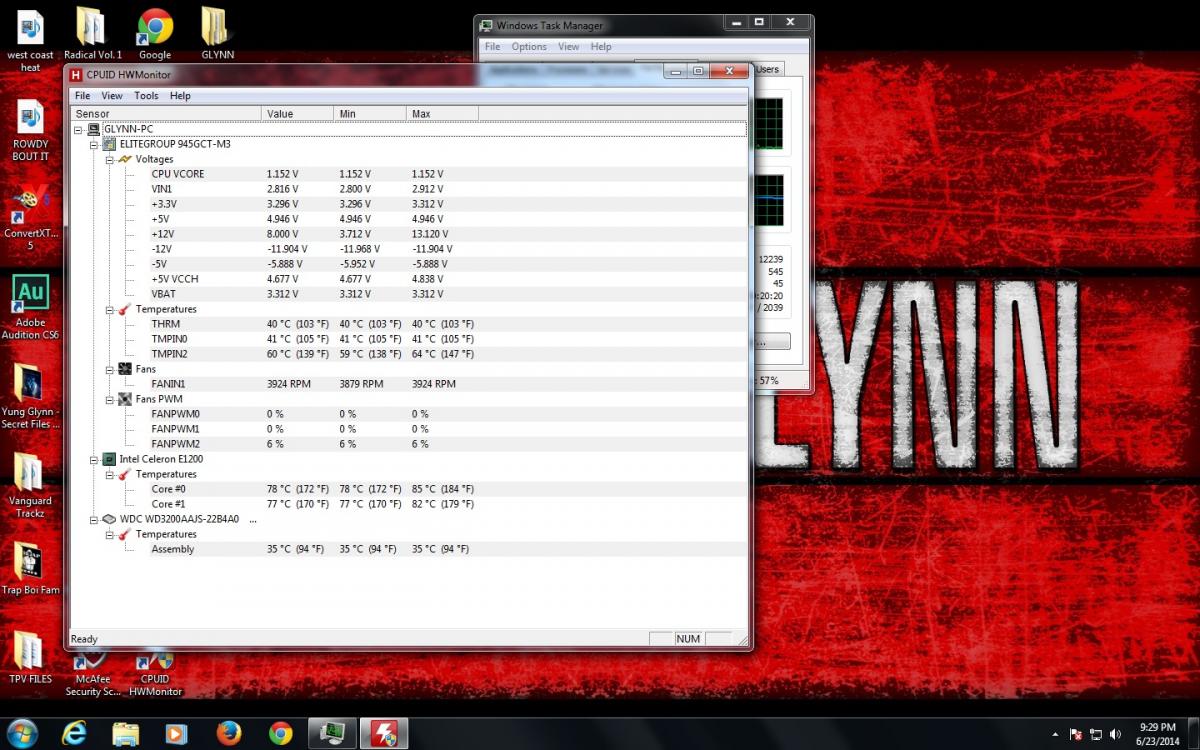This screenshot has height=750, width=1200.
Task: Open the HWMonitor Tools menu
Action: point(146,96)
